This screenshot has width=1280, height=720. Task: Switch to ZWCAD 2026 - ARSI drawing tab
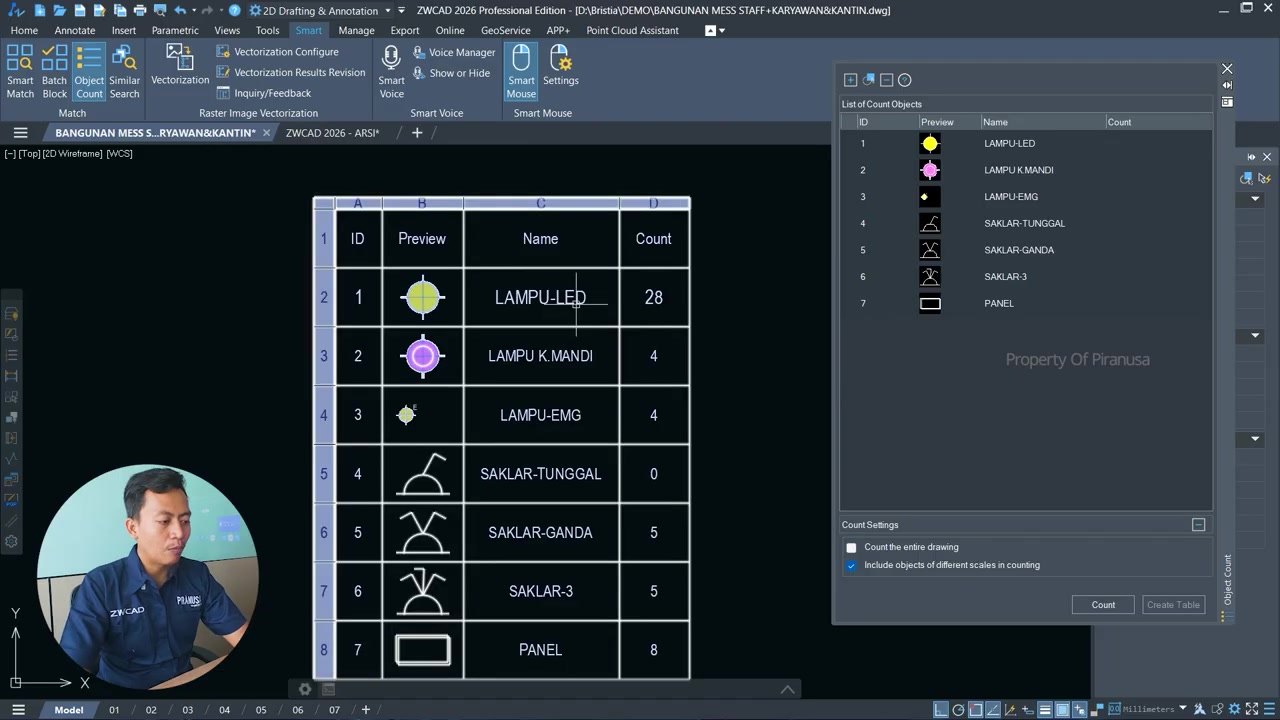332,133
